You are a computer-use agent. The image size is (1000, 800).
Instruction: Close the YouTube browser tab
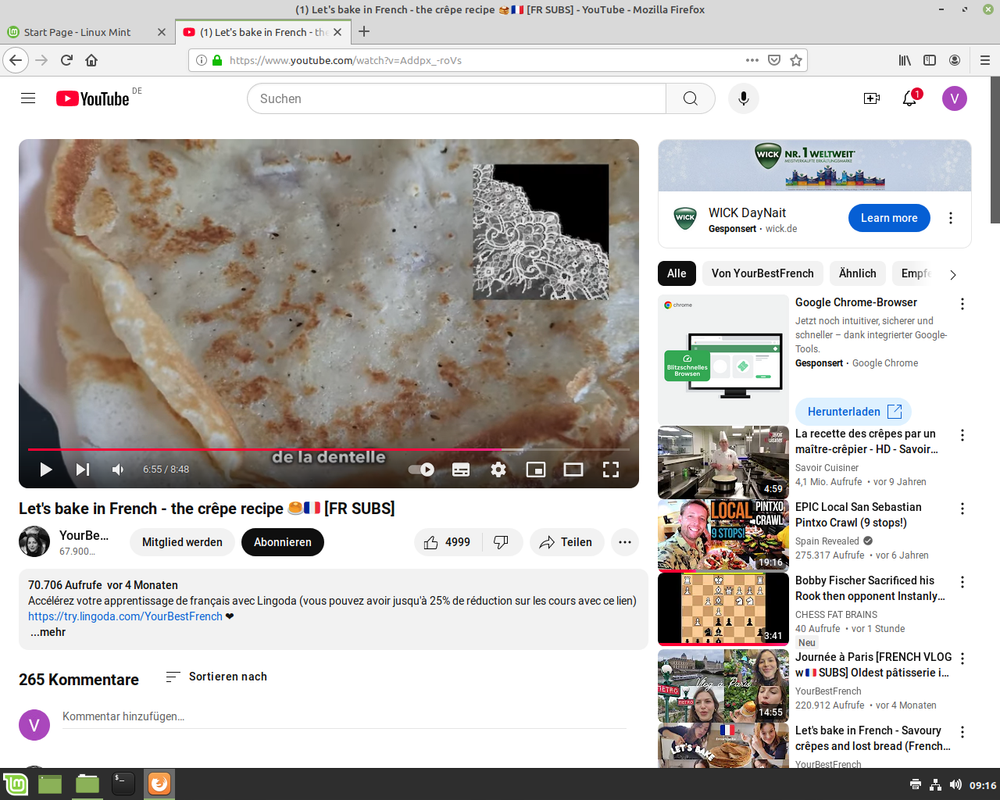click(x=337, y=32)
